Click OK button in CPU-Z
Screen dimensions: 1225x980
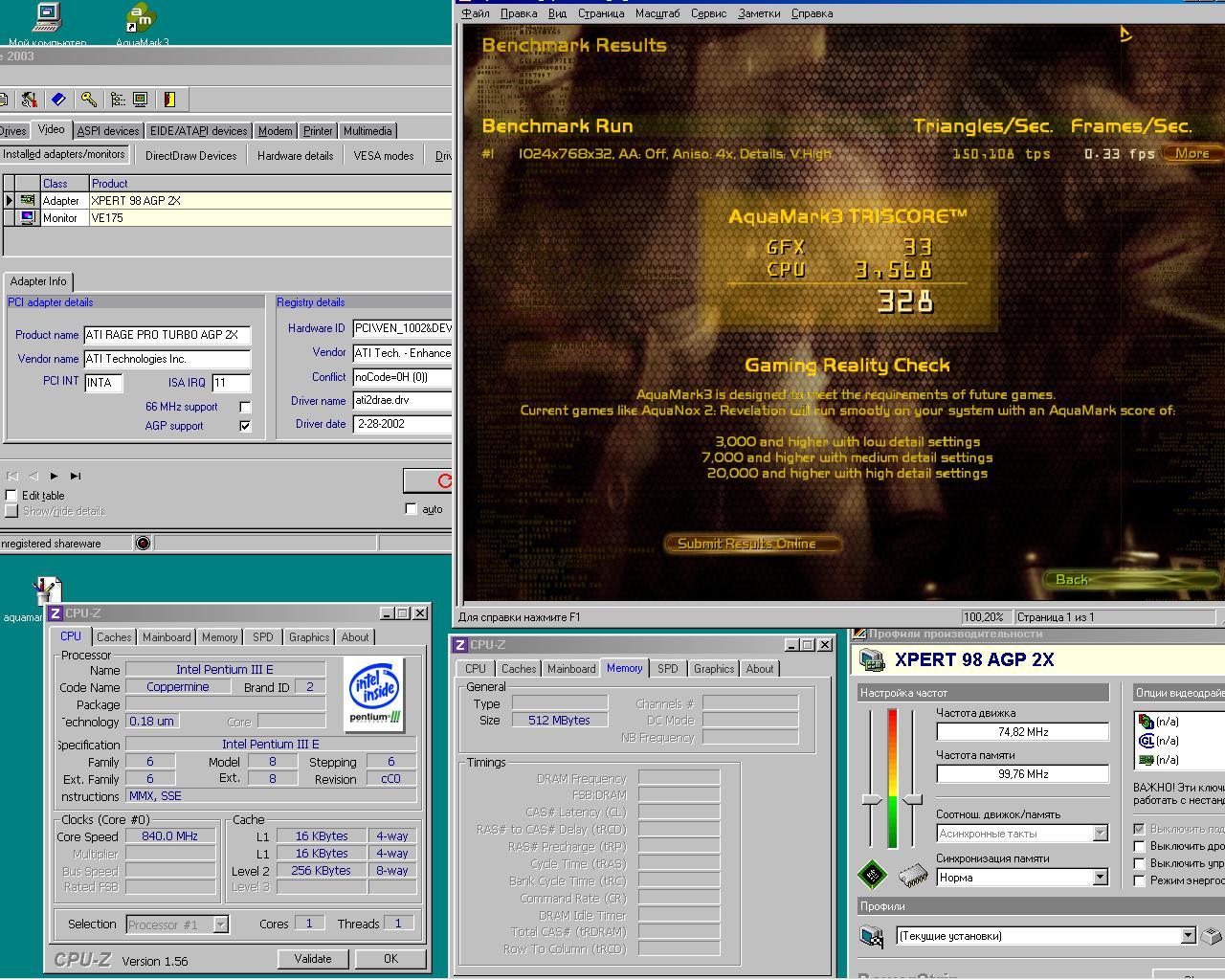coord(390,959)
